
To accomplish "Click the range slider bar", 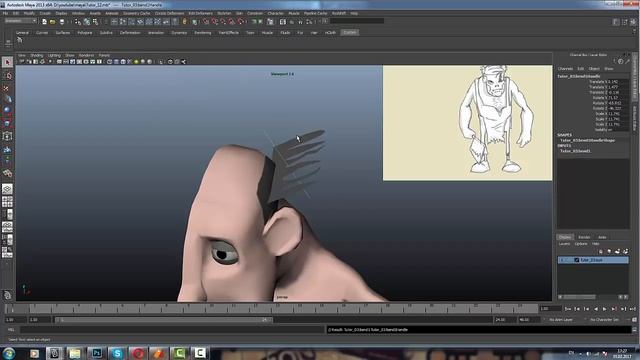I will point(164,320).
